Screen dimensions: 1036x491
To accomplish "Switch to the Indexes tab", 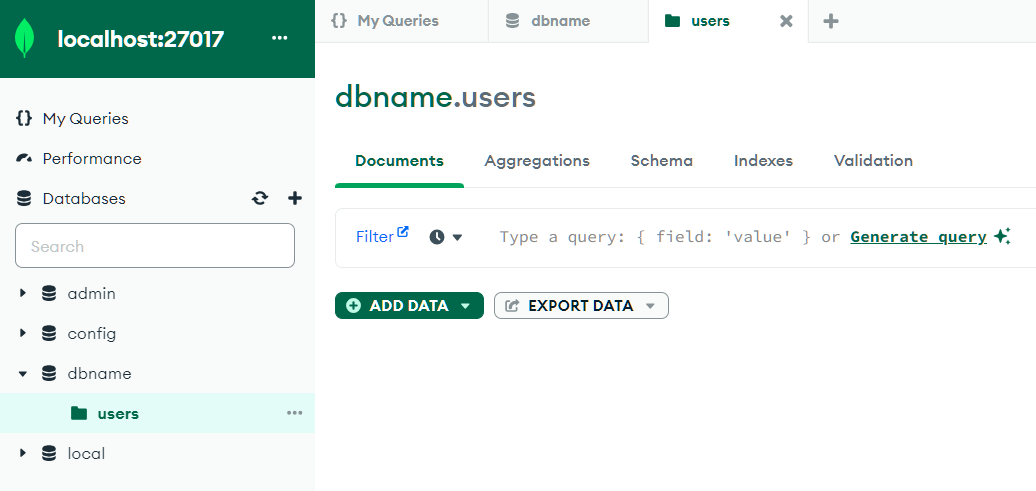I will [763, 161].
